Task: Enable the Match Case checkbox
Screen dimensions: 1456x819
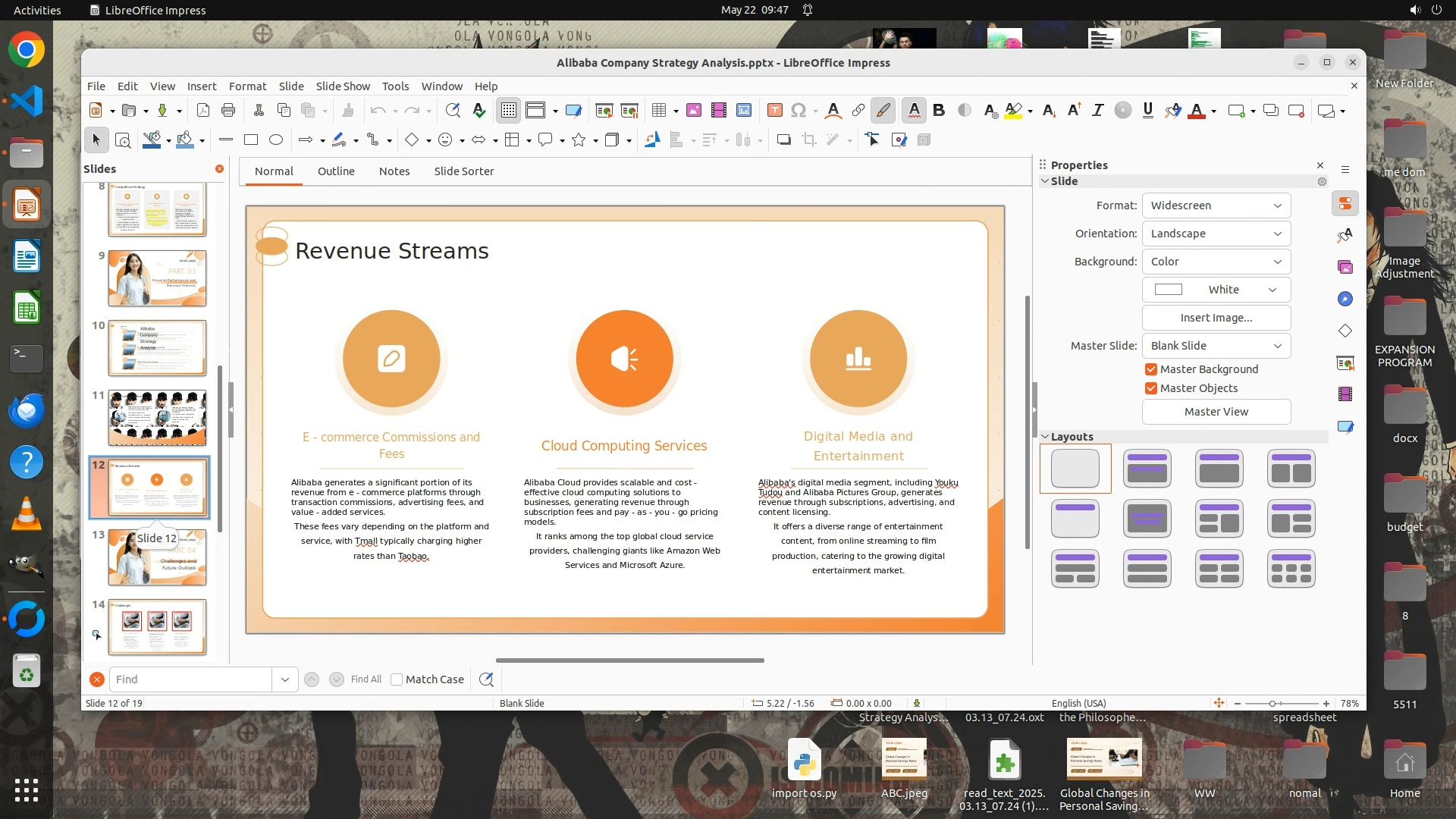Action: (397, 679)
